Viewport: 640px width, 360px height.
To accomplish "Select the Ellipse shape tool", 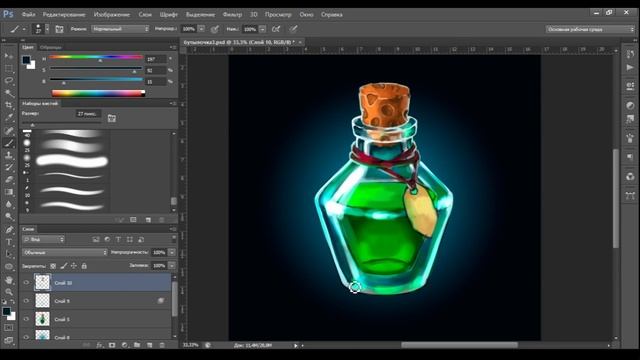I will [x=9, y=267].
